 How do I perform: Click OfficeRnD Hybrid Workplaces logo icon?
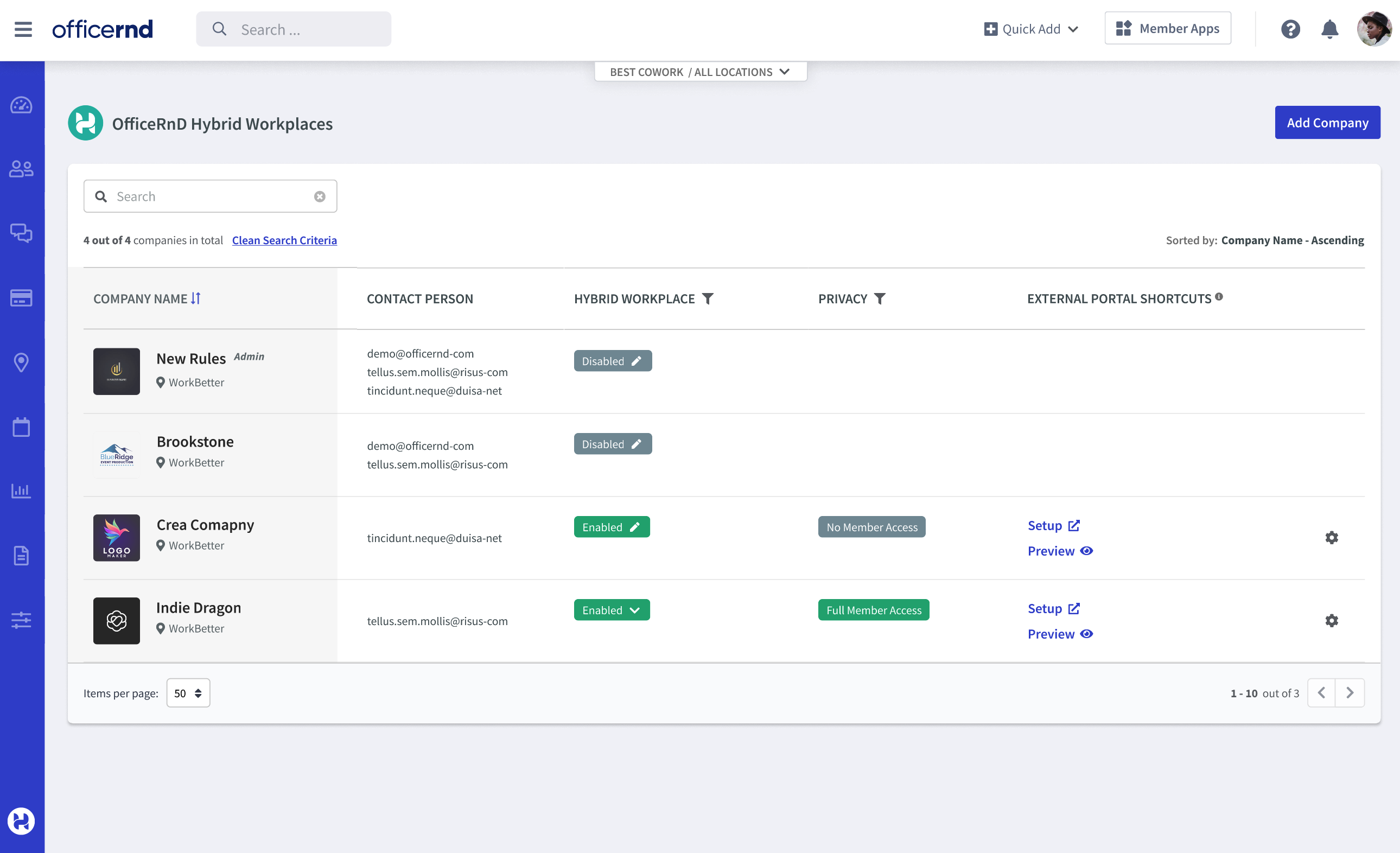click(85, 123)
